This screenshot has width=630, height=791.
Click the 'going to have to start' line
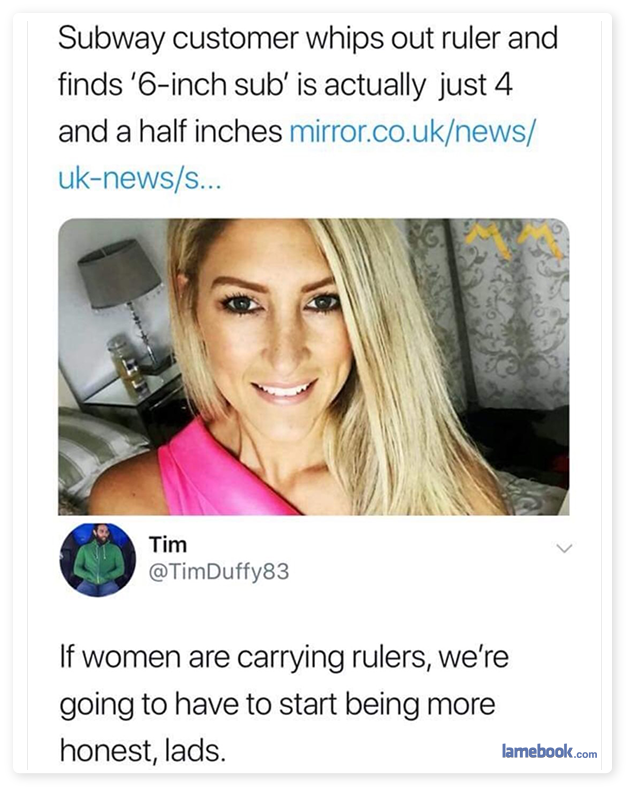coord(277,705)
